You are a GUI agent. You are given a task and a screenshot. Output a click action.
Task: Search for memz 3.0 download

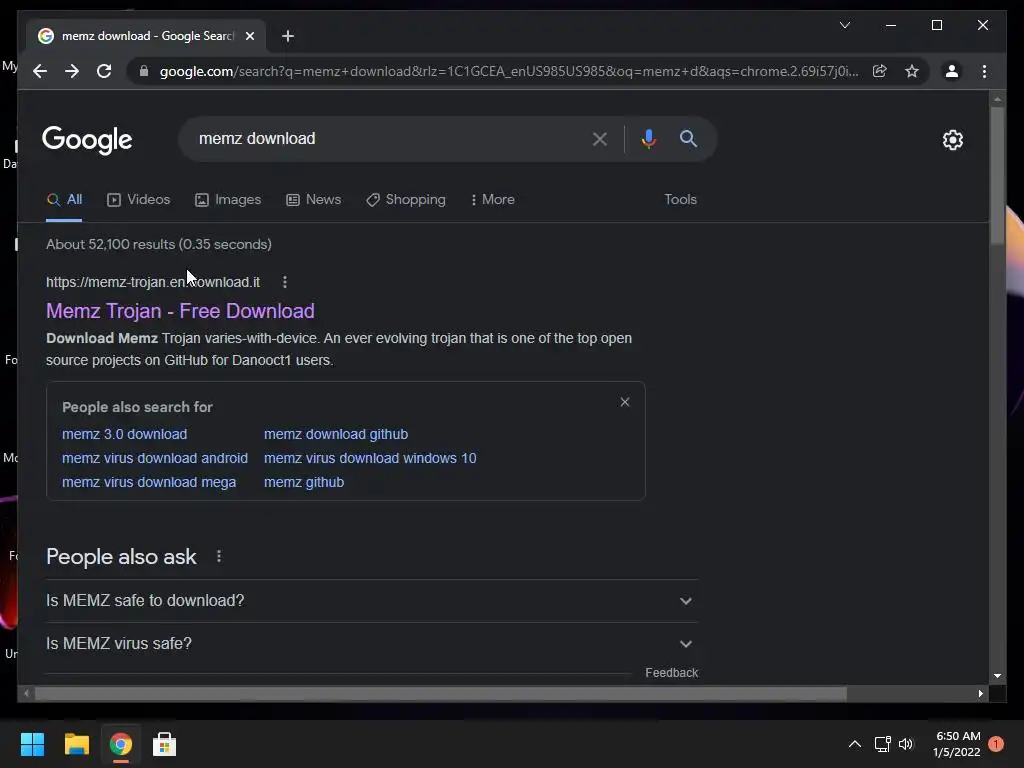click(125, 434)
